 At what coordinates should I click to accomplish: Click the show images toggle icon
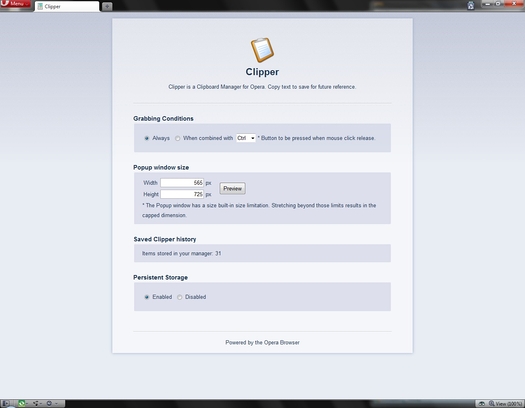[481, 404]
